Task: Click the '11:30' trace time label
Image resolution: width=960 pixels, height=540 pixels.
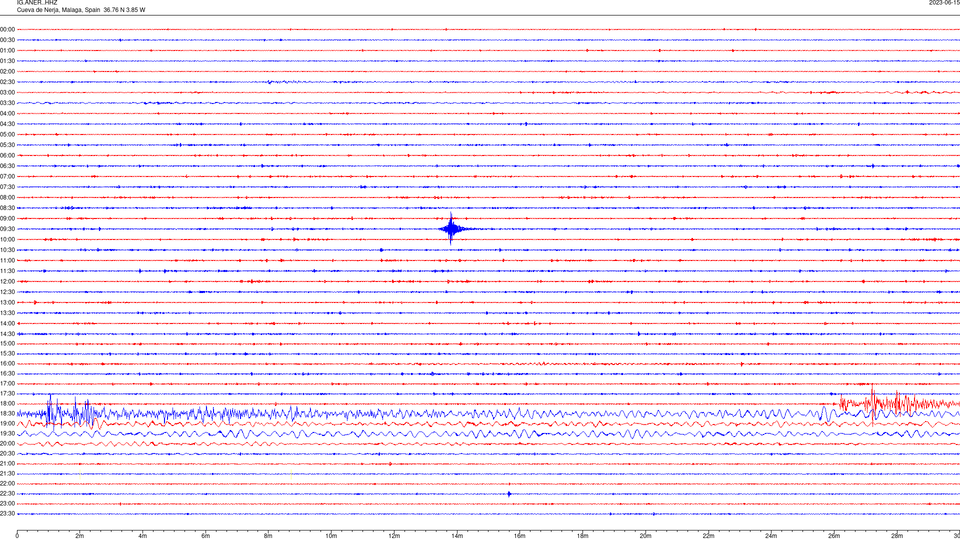Action: [x=7, y=271]
